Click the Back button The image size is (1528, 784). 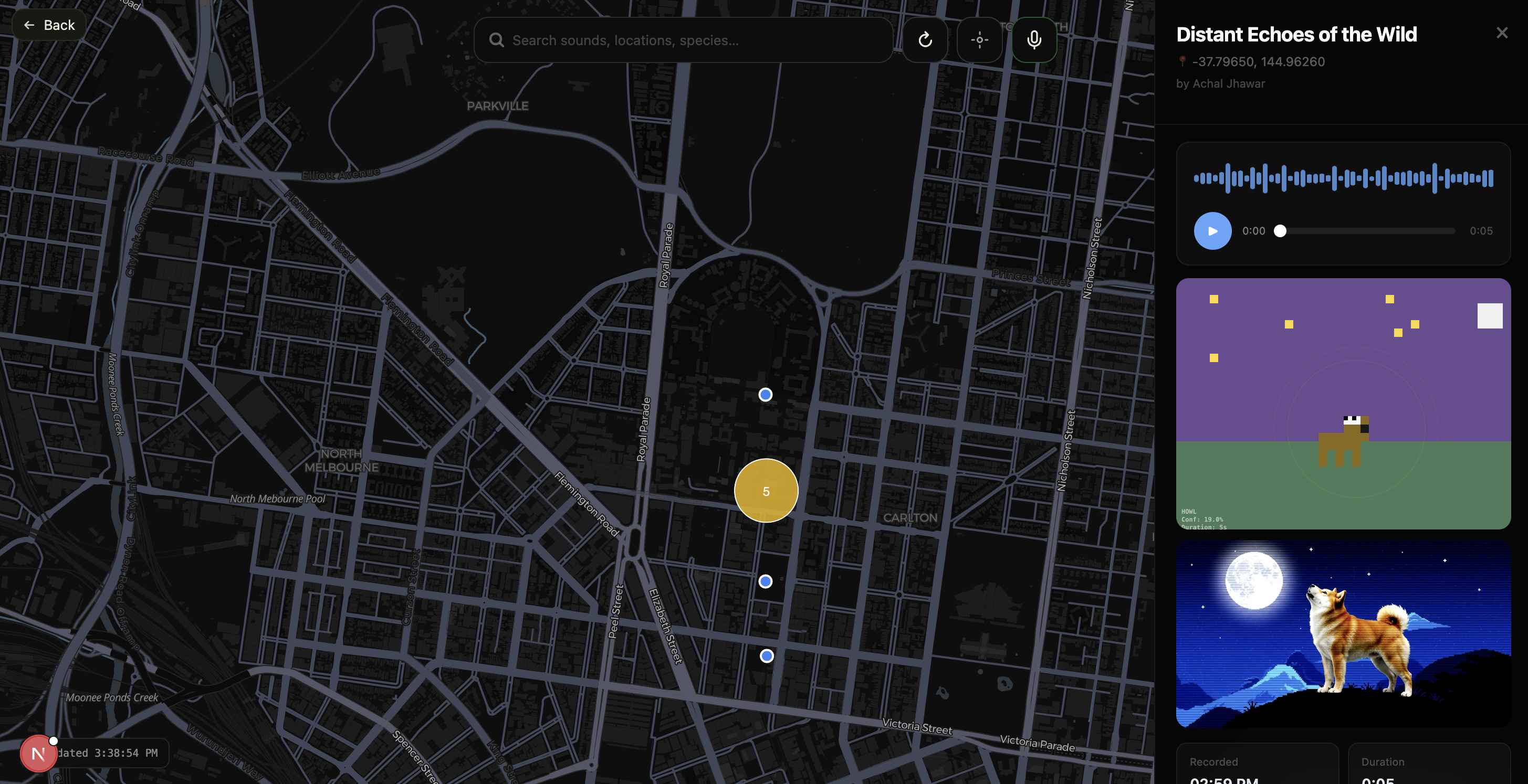point(49,25)
